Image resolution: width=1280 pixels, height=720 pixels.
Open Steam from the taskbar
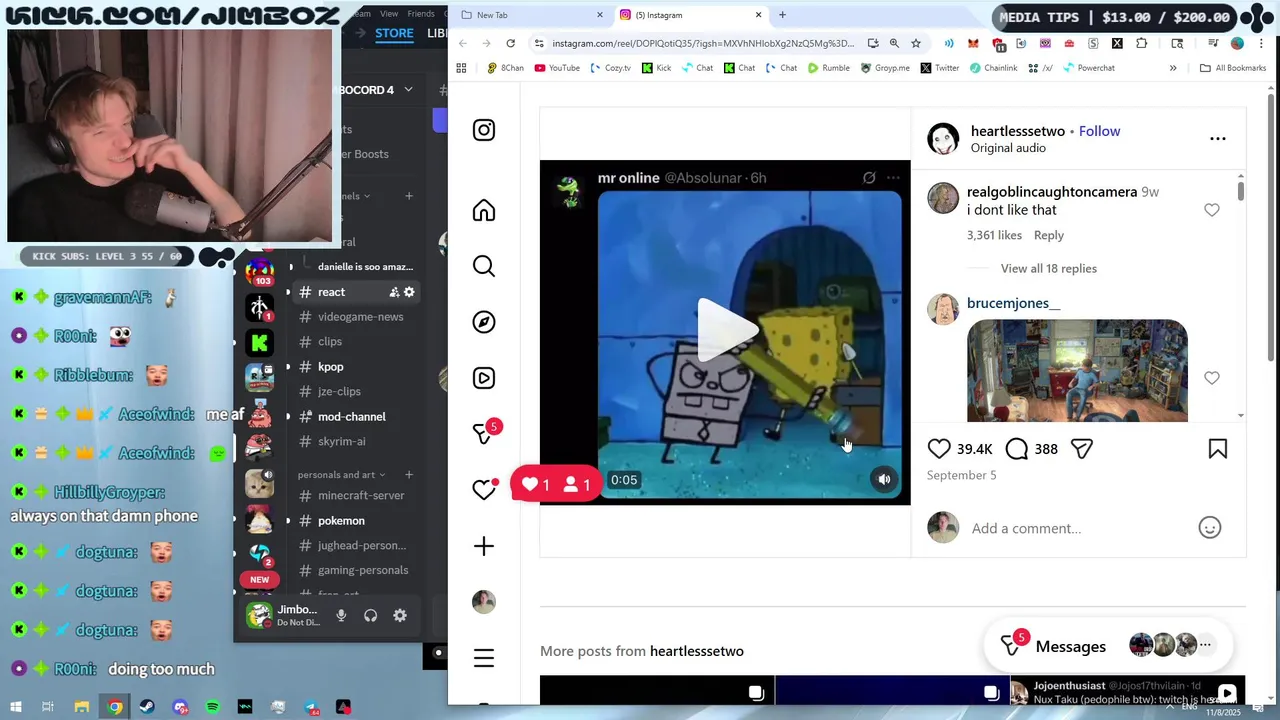(x=148, y=707)
